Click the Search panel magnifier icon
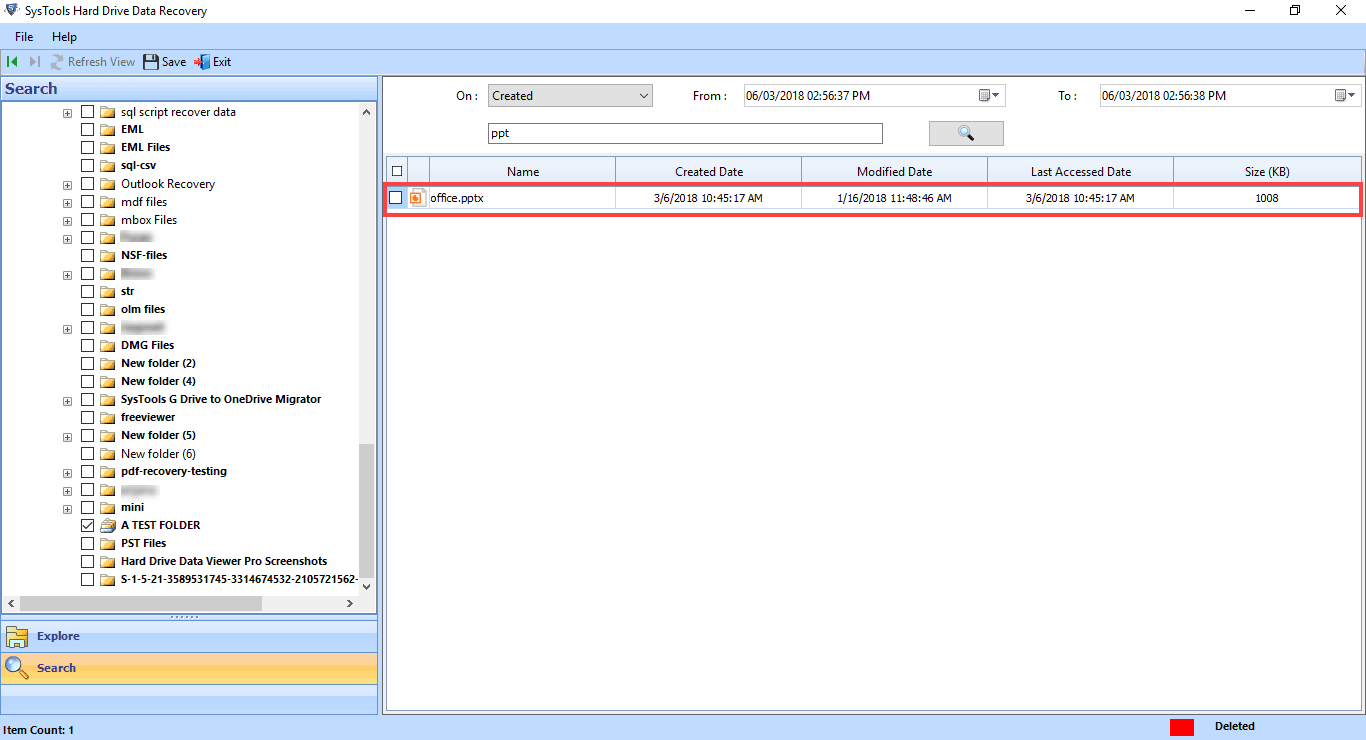Image resolution: width=1366 pixels, height=740 pixels. tap(17, 667)
